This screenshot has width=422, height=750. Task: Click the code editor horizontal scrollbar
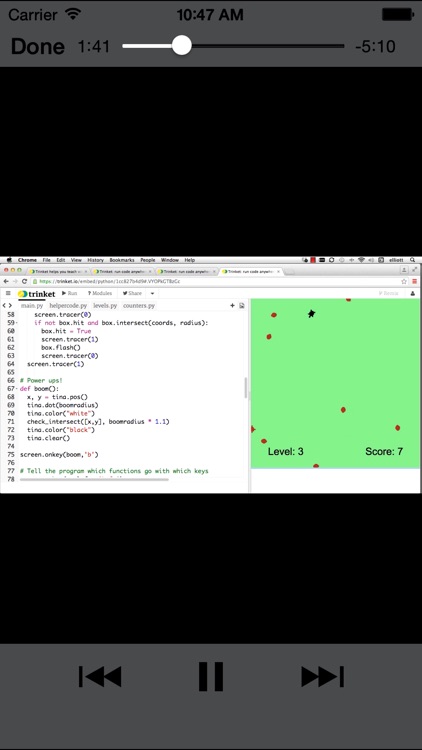pyautogui.click(x=94, y=479)
